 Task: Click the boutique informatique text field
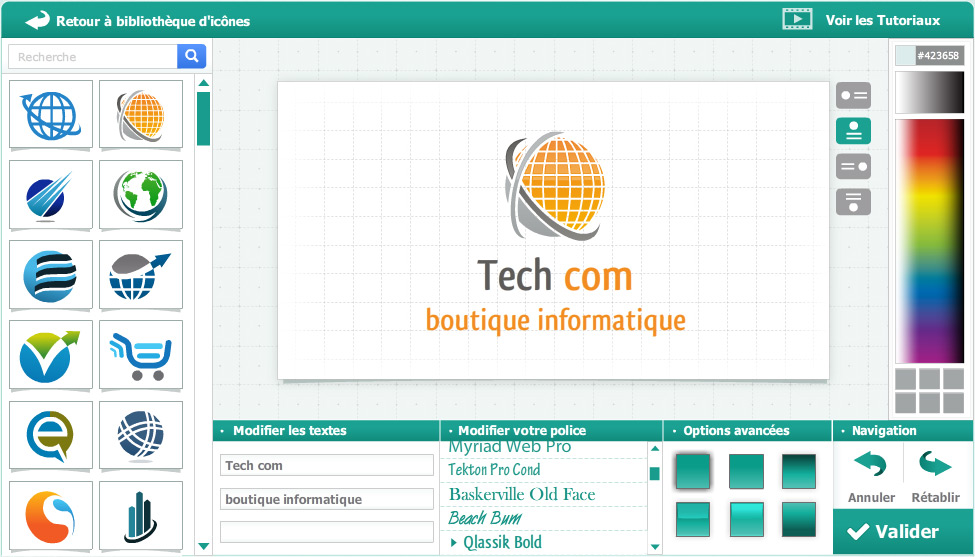[326, 499]
